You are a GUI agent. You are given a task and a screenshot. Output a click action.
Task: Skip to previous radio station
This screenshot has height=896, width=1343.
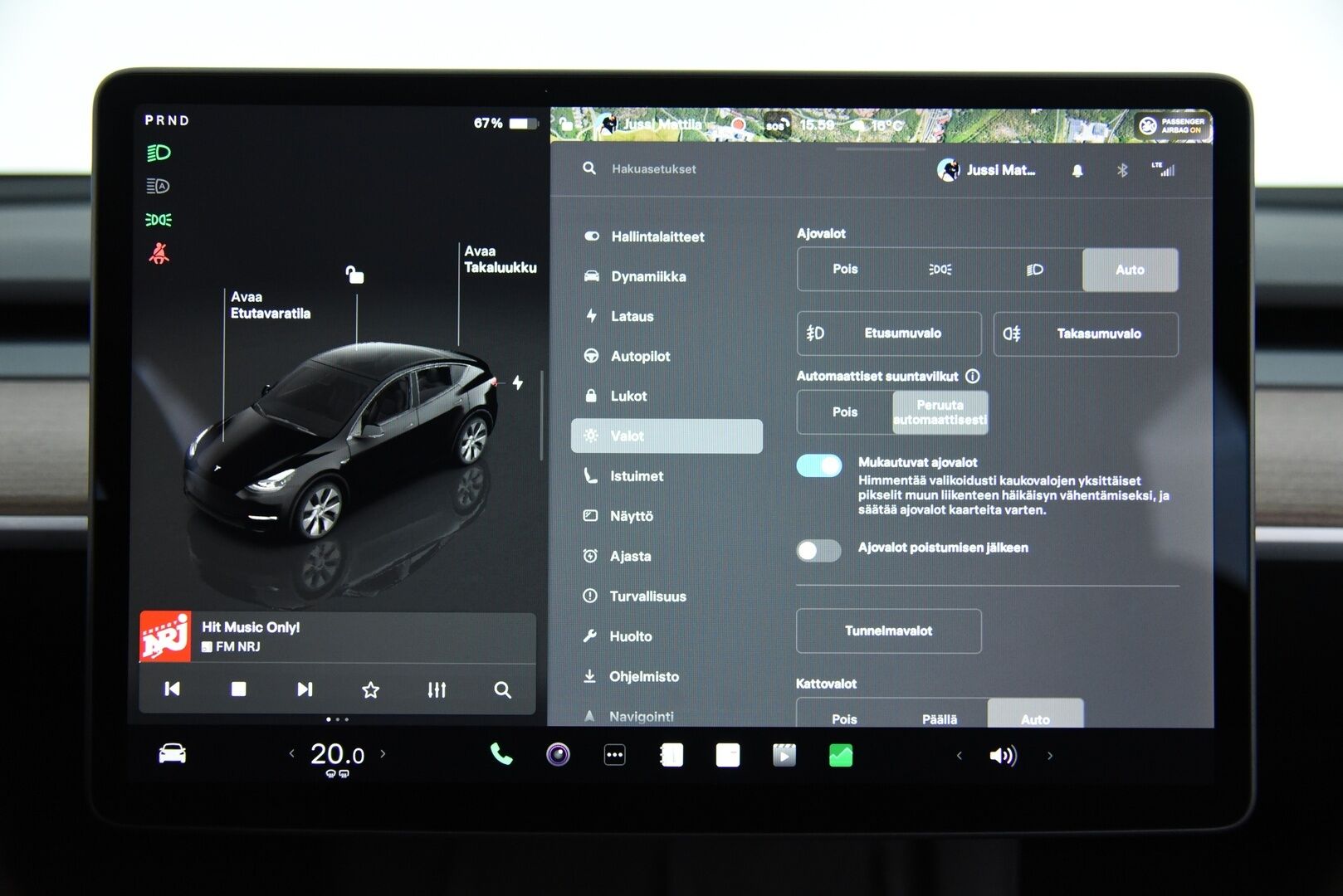click(x=172, y=689)
